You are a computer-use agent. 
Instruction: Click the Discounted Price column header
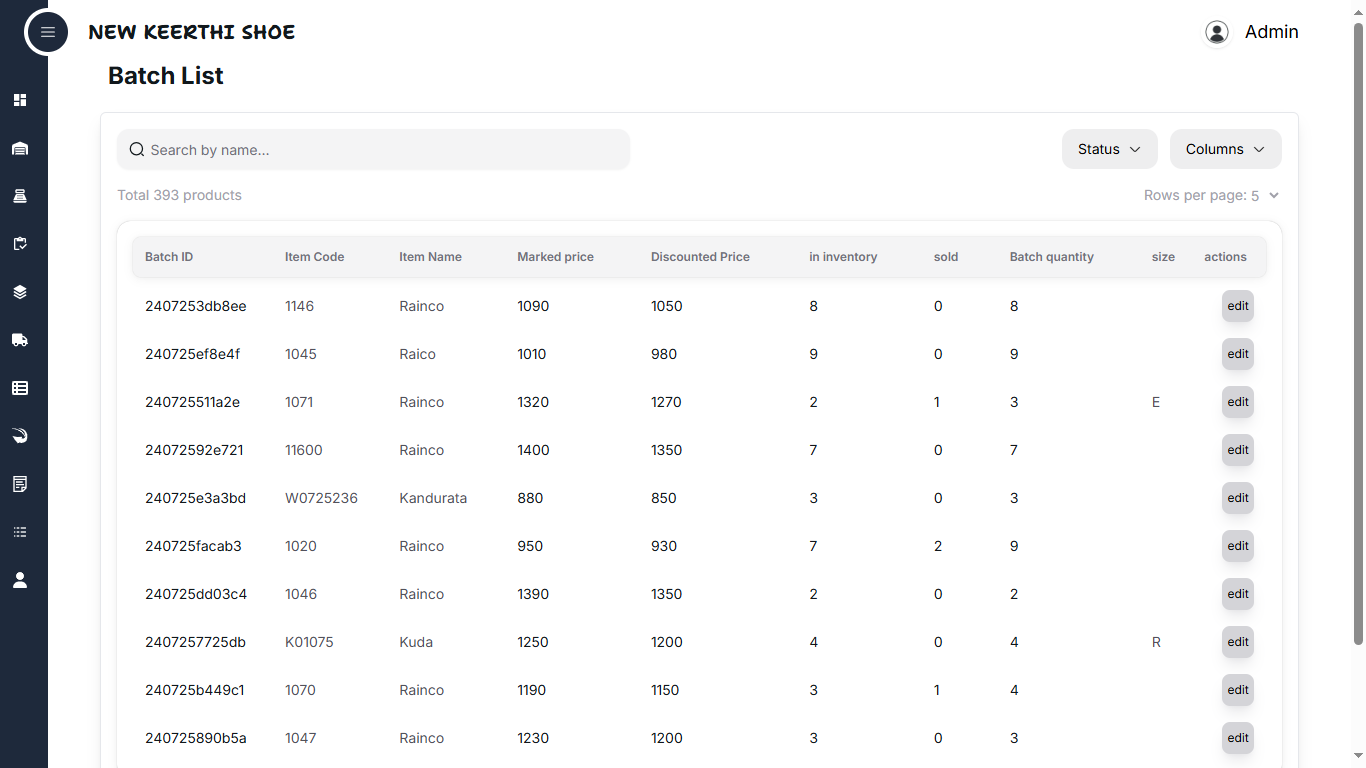coord(700,257)
